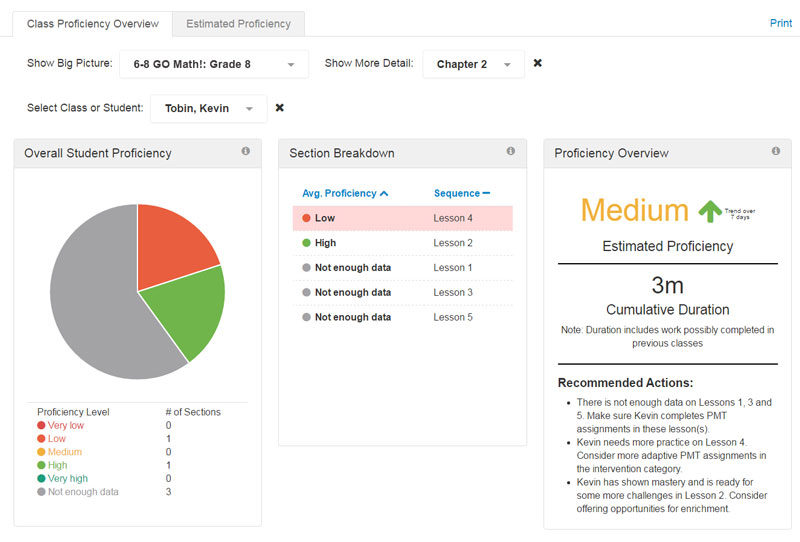Click the Print link
Viewport: 800px width, 542px height.
tap(780, 23)
